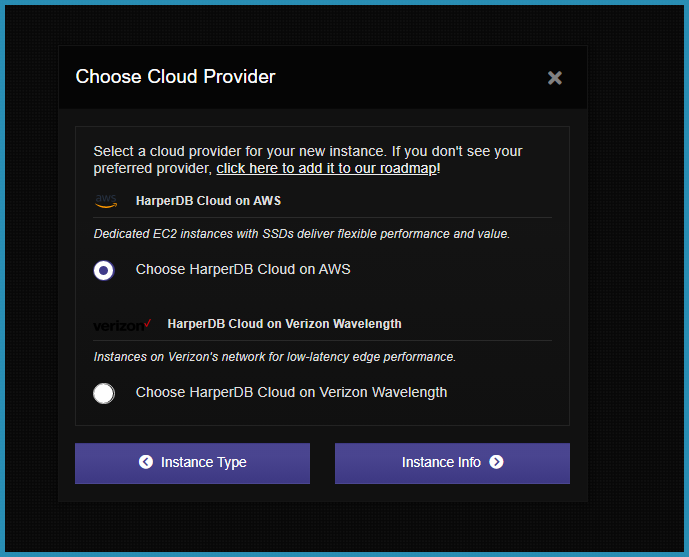Go back with the Instance Type button
Viewport: 689px width, 557px height.
coord(192,463)
